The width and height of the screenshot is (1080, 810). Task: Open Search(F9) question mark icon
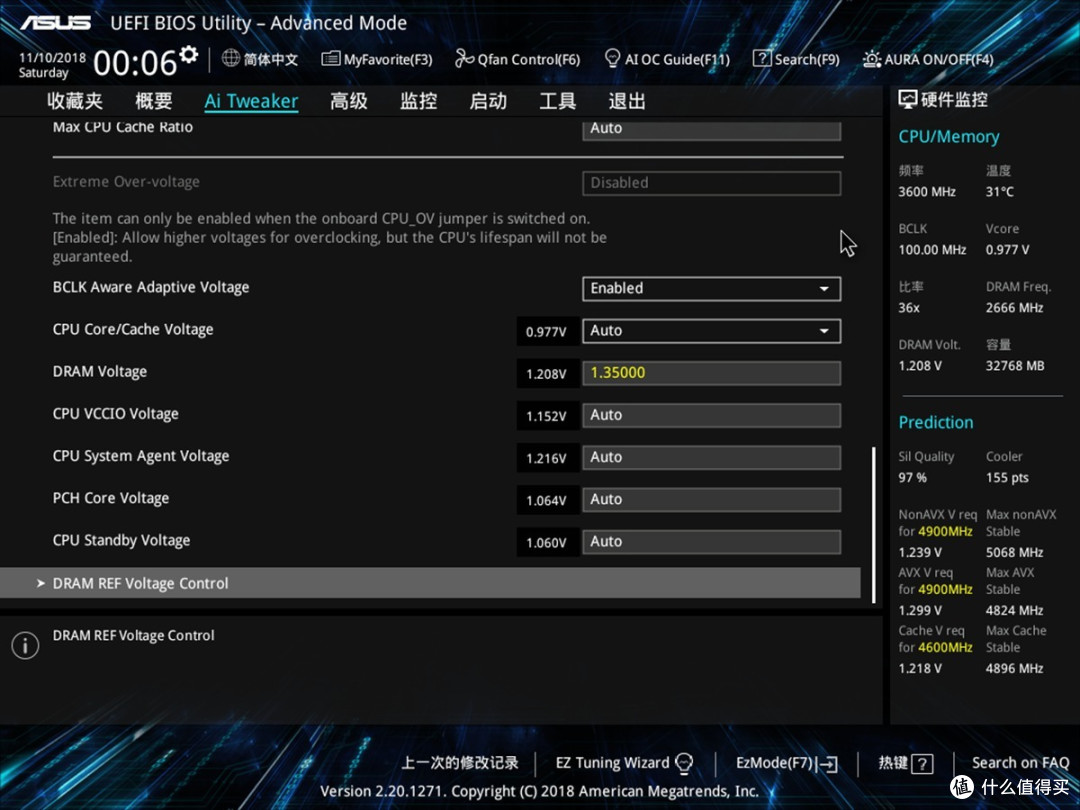pyautogui.click(x=762, y=59)
